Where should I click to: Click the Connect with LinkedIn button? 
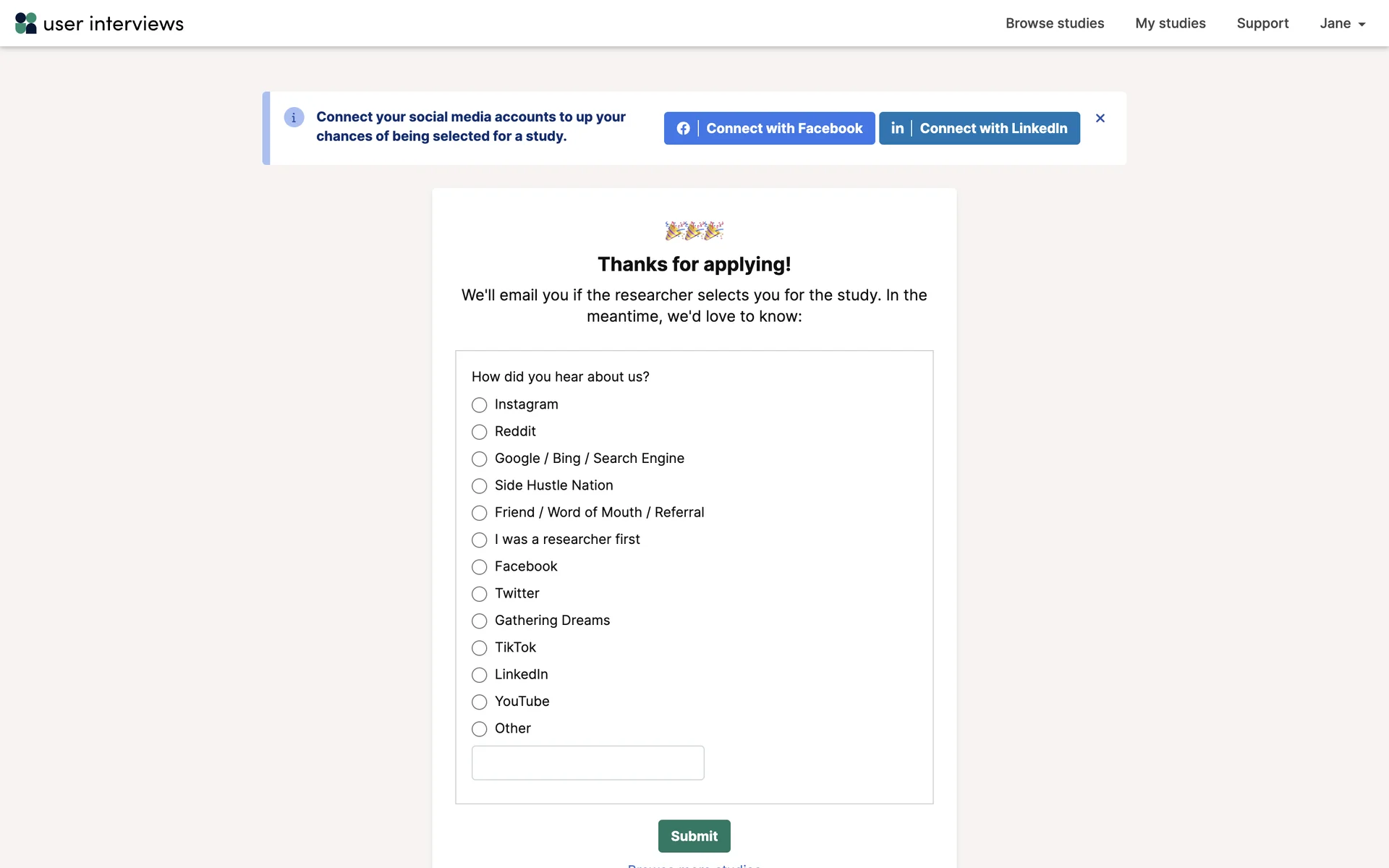tap(979, 128)
